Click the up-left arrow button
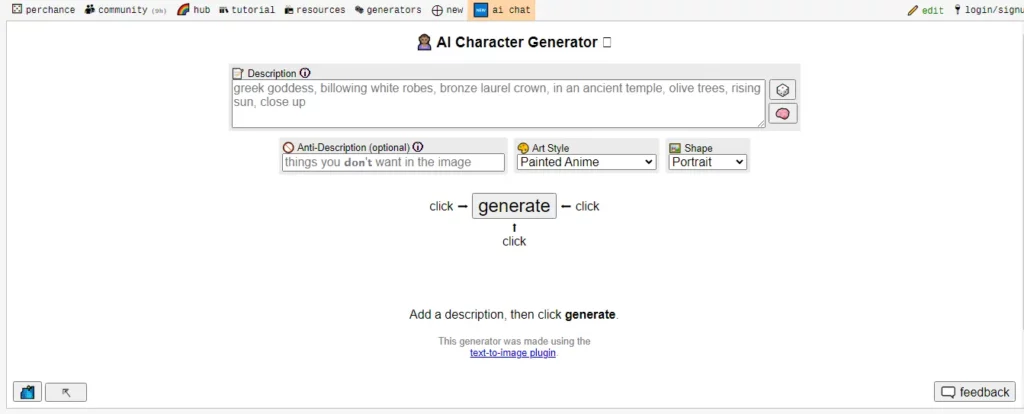 65,392
